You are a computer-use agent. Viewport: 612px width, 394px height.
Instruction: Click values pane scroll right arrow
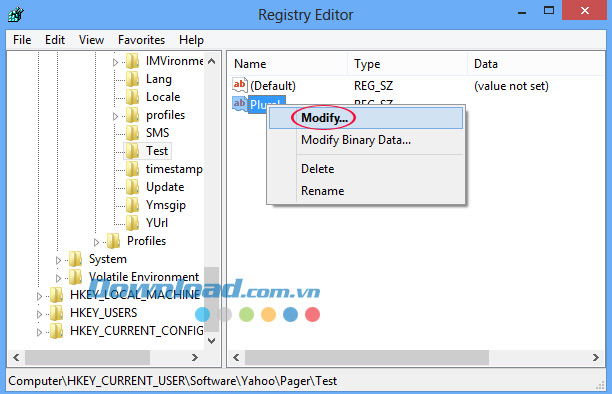(x=595, y=357)
